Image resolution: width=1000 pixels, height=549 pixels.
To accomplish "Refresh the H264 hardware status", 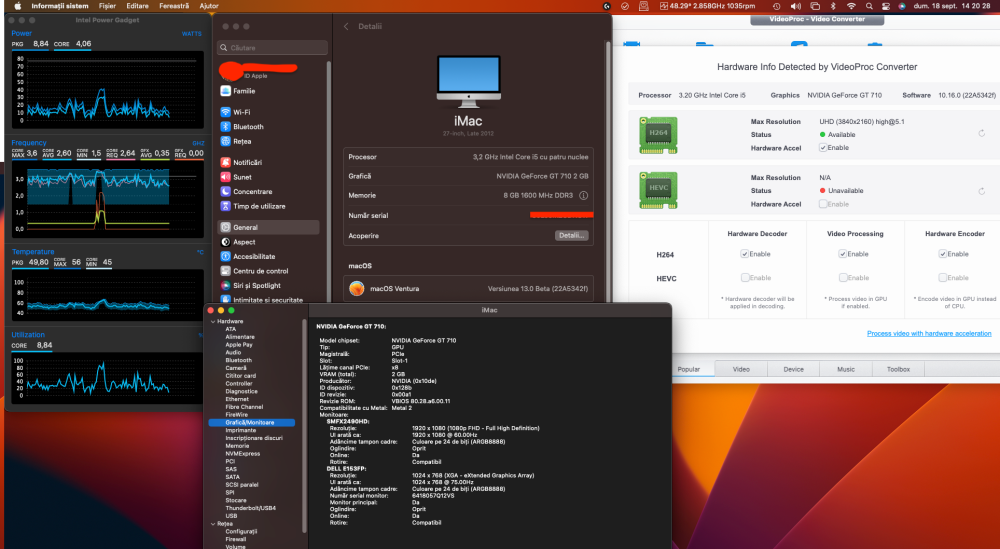I will tap(982, 134).
